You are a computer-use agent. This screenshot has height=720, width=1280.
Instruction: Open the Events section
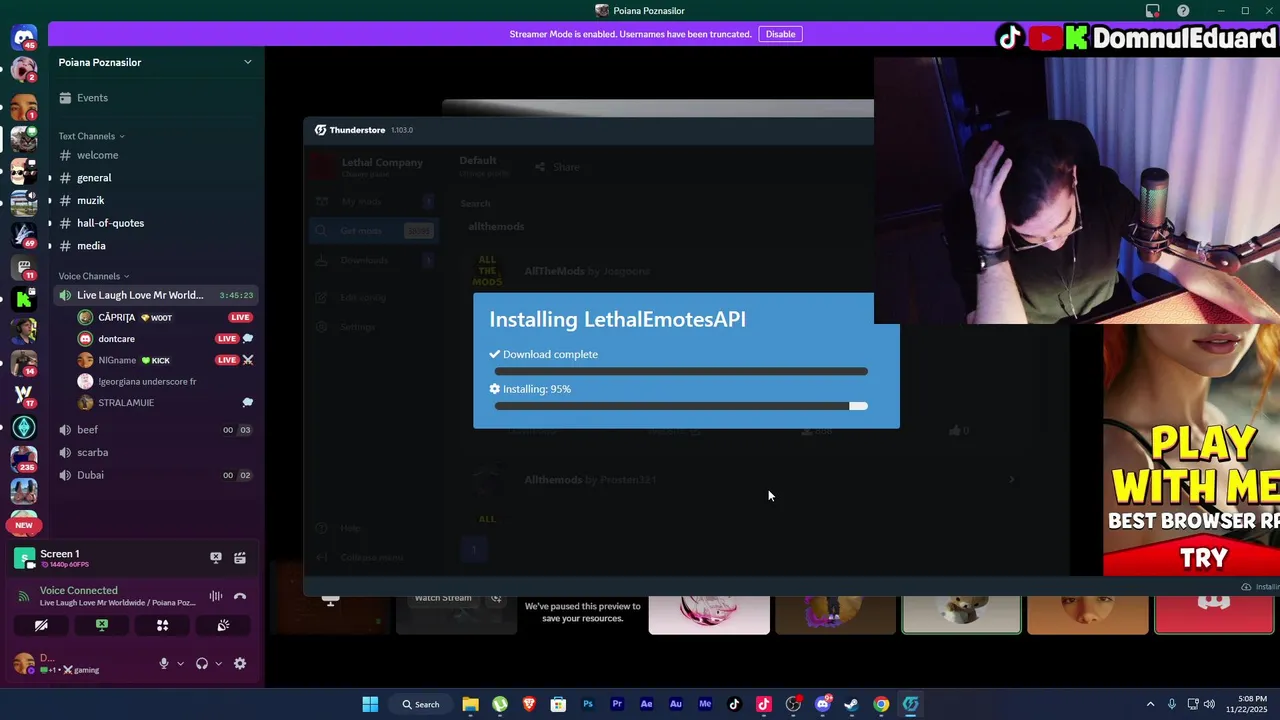coord(154,98)
